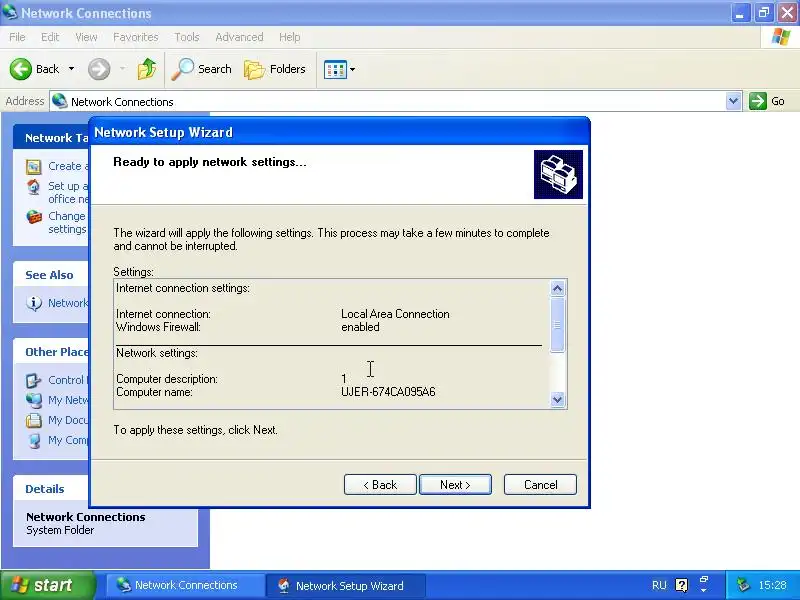Open My Computer in sidebar
The width and height of the screenshot is (800, 600).
68,440
